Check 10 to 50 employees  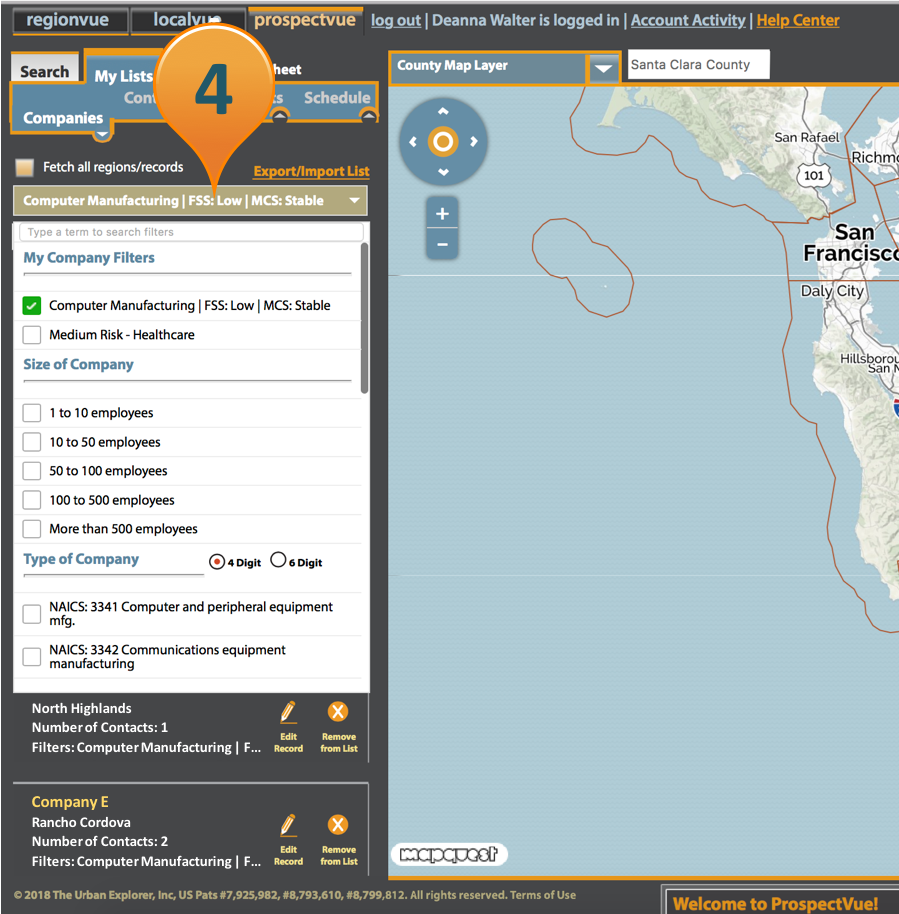[31, 442]
